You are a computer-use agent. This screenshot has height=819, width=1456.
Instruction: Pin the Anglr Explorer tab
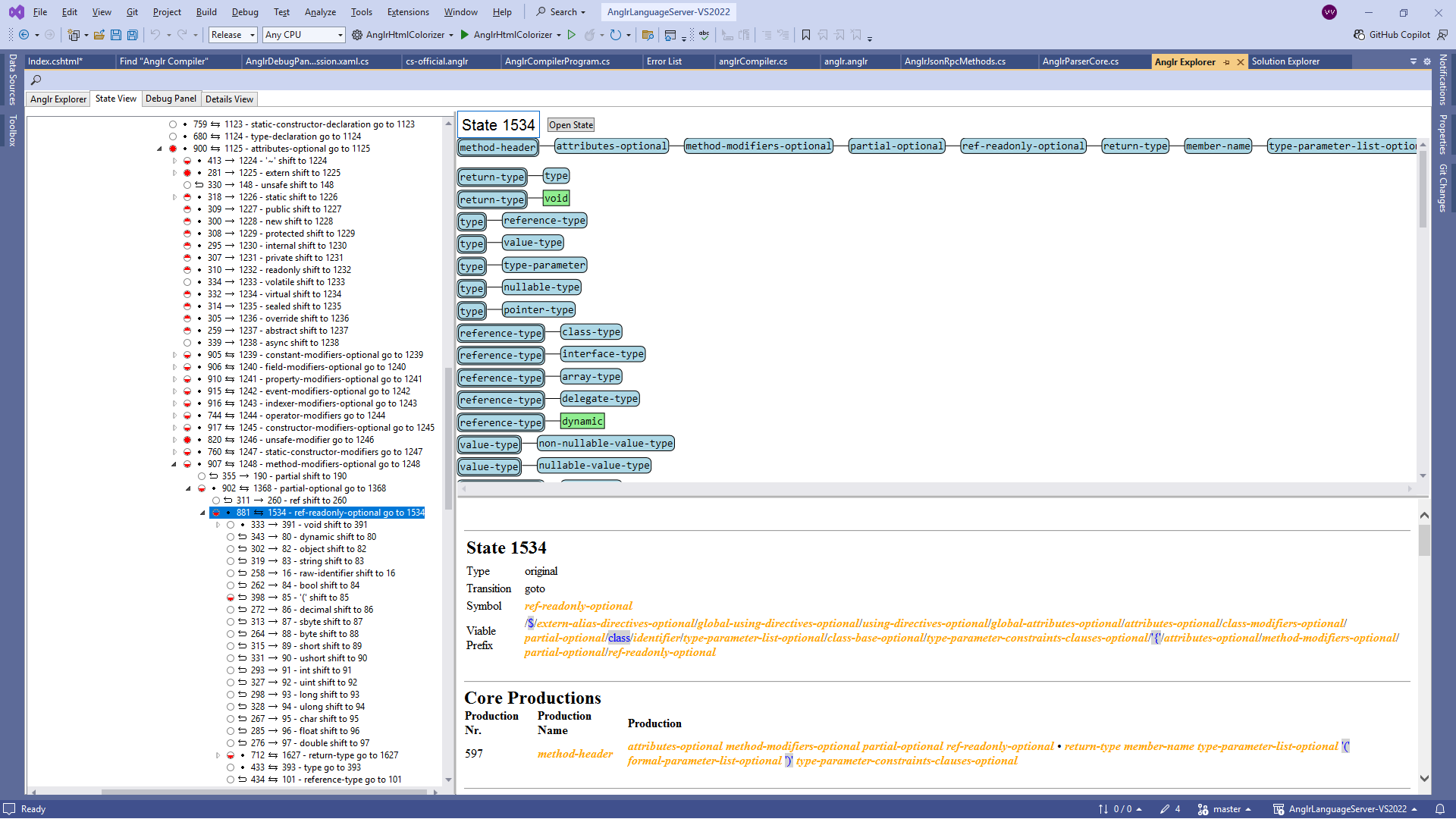tap(1226, 62)
